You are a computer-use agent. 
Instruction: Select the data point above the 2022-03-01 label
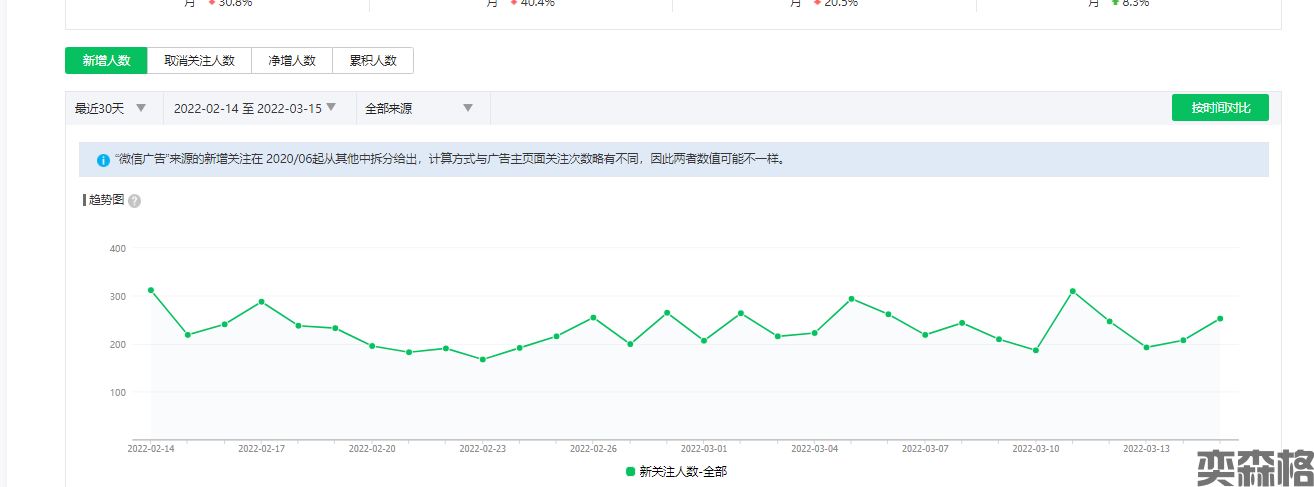(x=704, y=340)
